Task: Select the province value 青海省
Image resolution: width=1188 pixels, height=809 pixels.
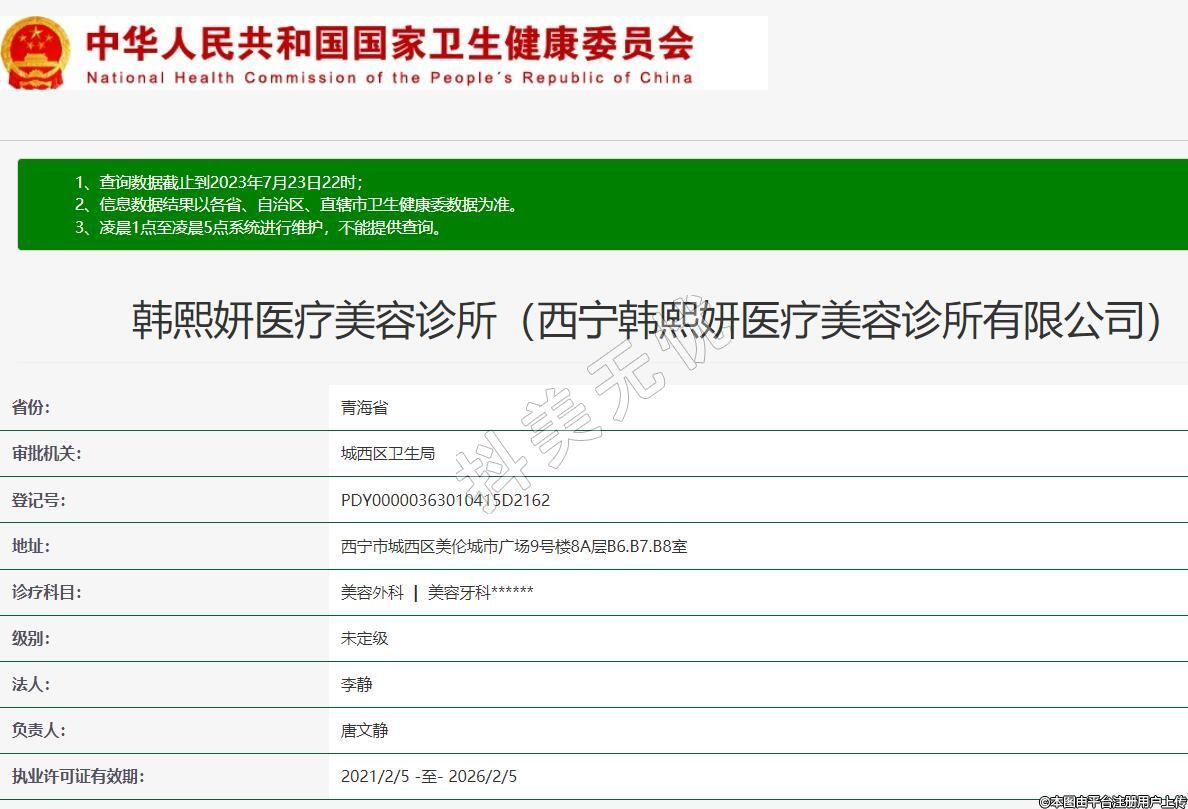Action: pos(364,407)
